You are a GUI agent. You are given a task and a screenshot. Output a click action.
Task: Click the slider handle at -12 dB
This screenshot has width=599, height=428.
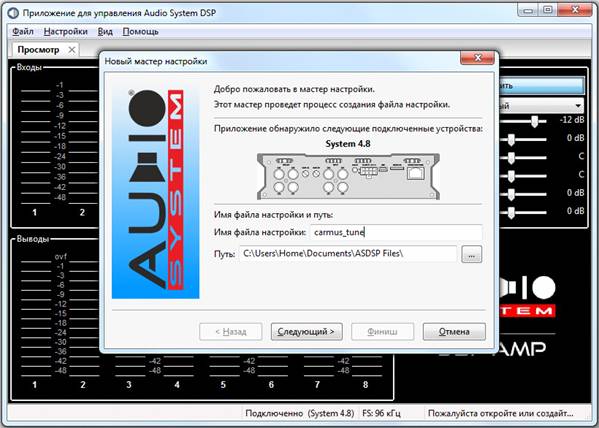coord(534,121)
